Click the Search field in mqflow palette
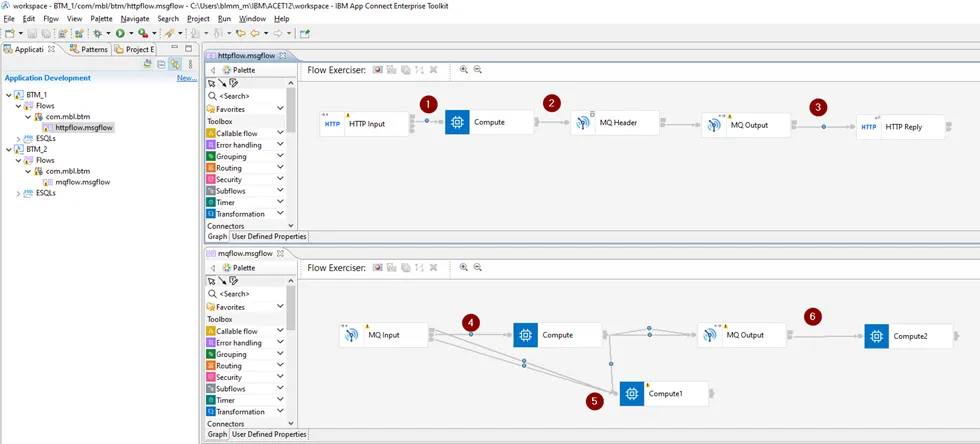The height and width of the screenshot is (444, 980). [246, 293]
